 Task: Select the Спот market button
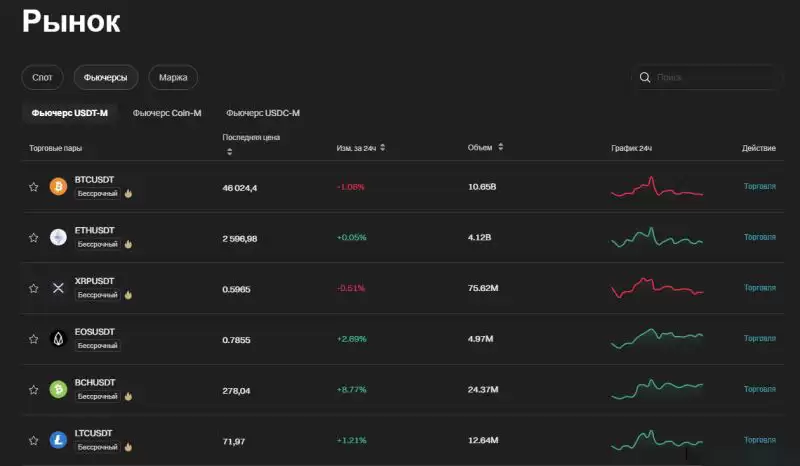click(x=42, y=77)
